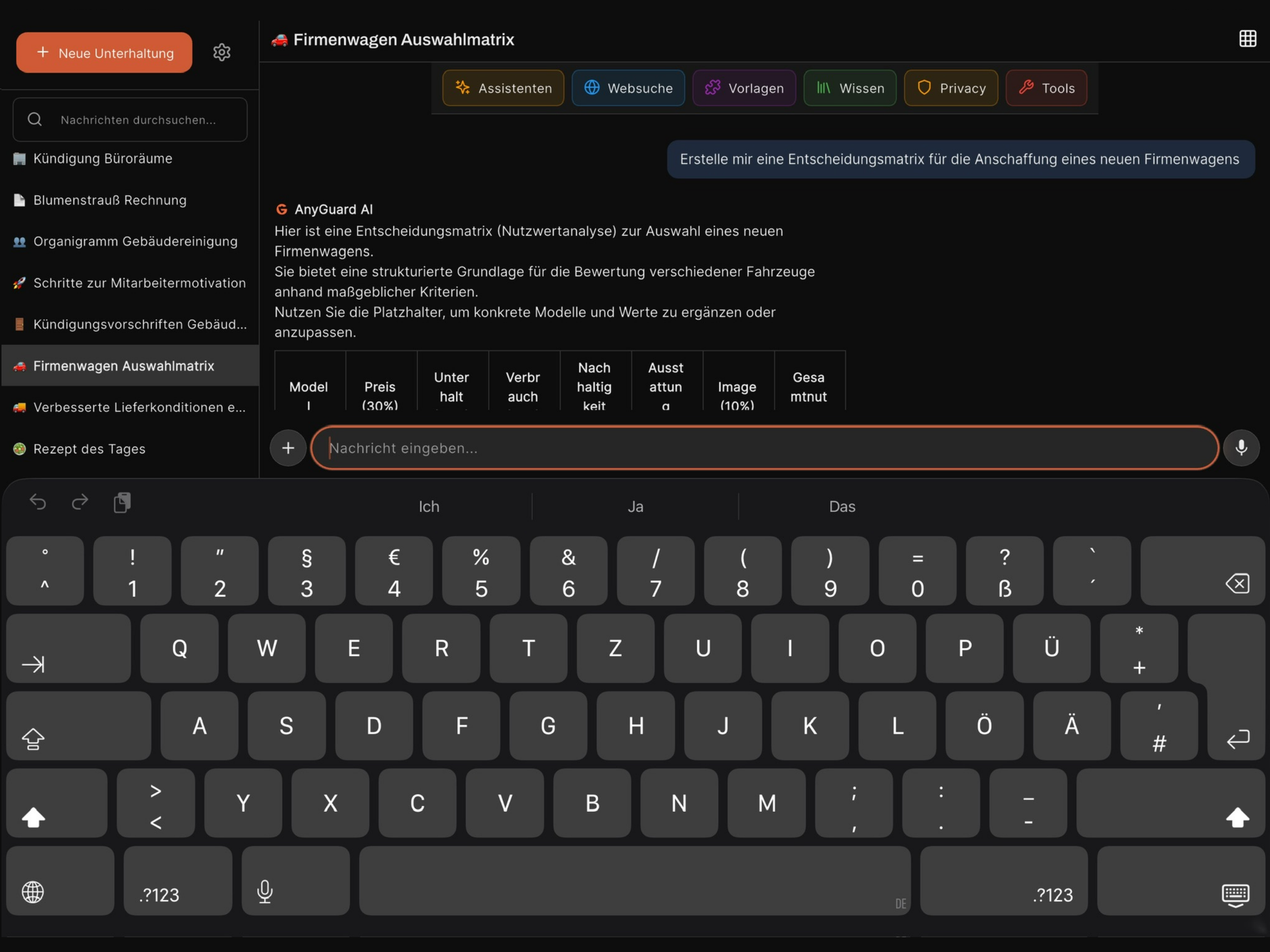The height and width of the screenshot is (952, 1270).
Task: Click the Nachrichten durchsuchen search field
Action: tap(130, 119)
